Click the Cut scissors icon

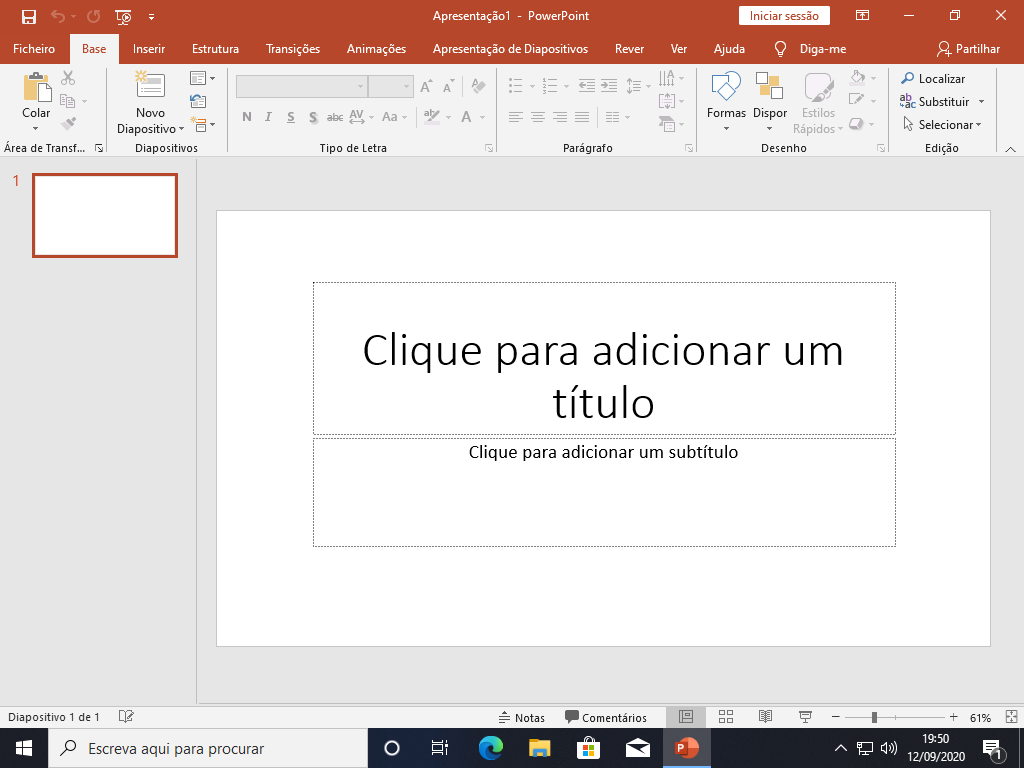pyautogui.click(x=68, y=78)
